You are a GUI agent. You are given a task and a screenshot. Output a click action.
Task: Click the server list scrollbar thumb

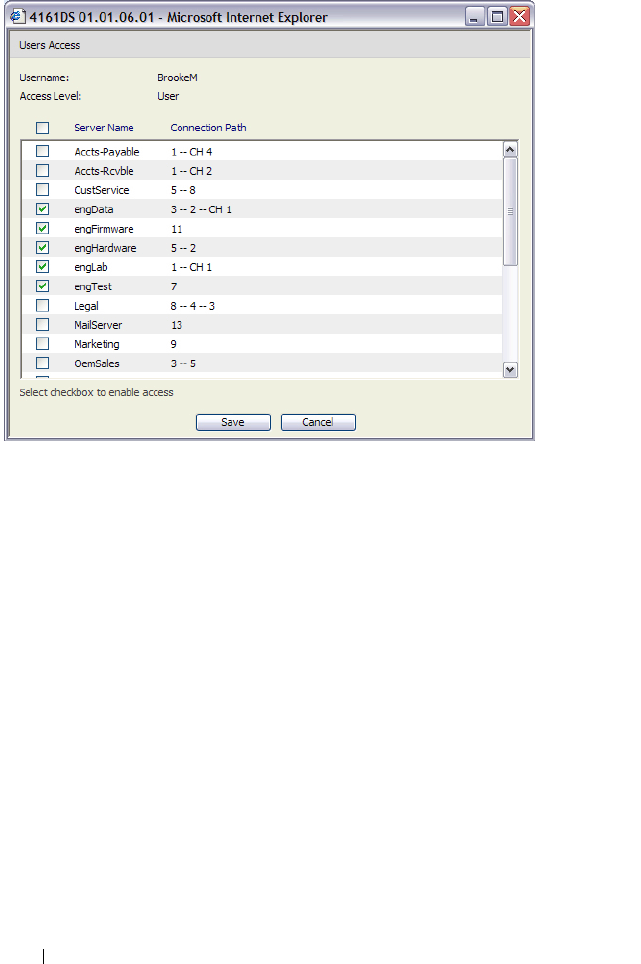click(x=510, y=211)
